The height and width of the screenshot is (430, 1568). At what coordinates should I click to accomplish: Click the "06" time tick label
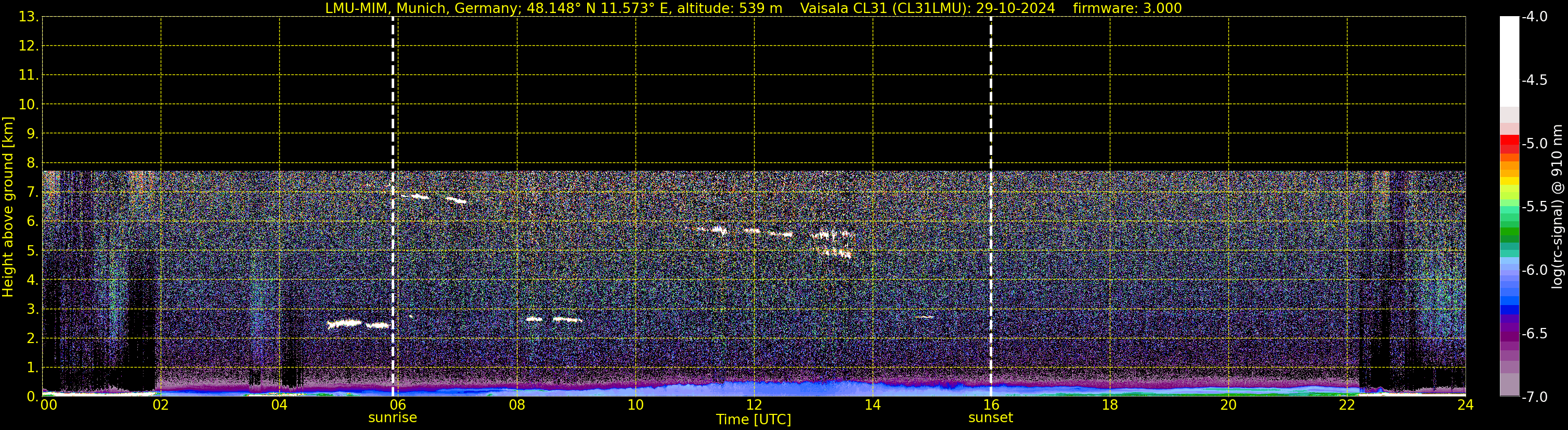pos(398,405)
